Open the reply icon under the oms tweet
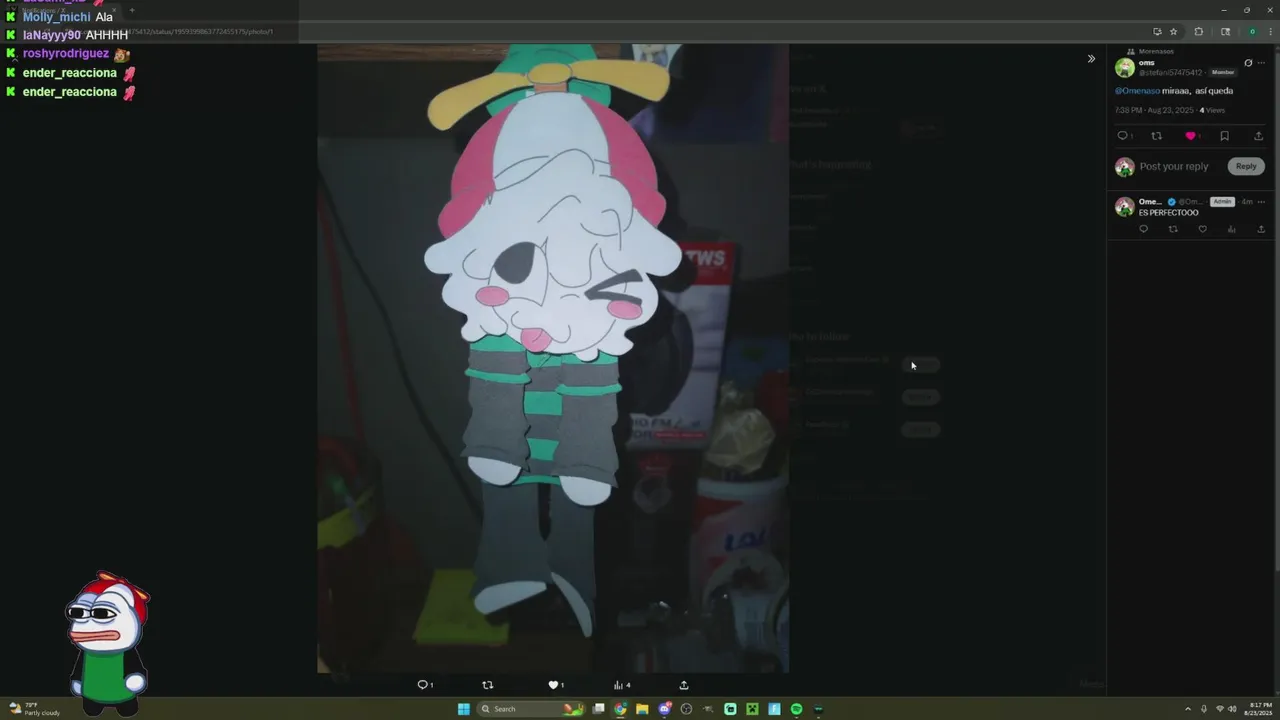Screen dimensions: 1280x720 point(1123,136)
